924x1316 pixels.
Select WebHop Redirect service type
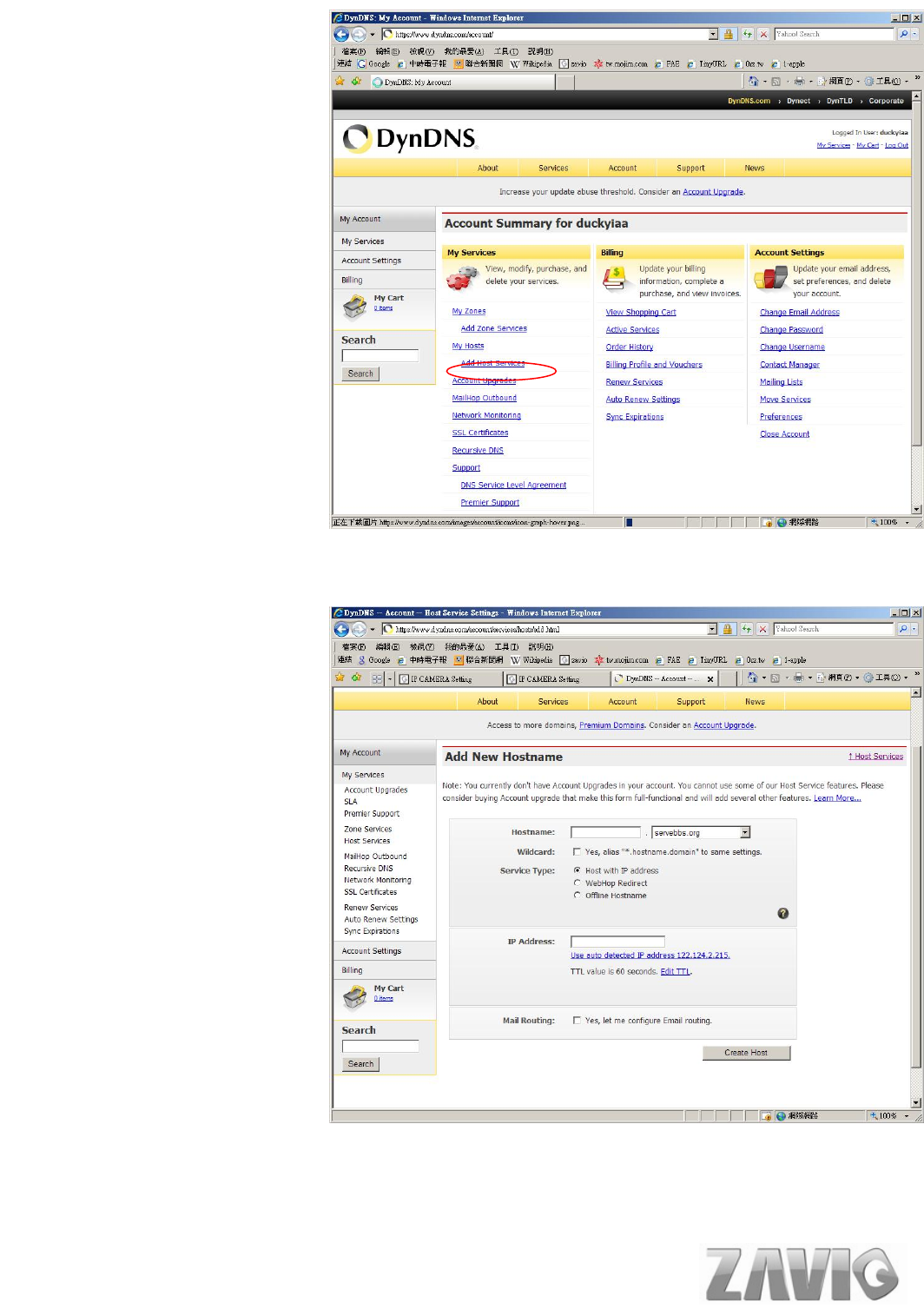(577, 883)
